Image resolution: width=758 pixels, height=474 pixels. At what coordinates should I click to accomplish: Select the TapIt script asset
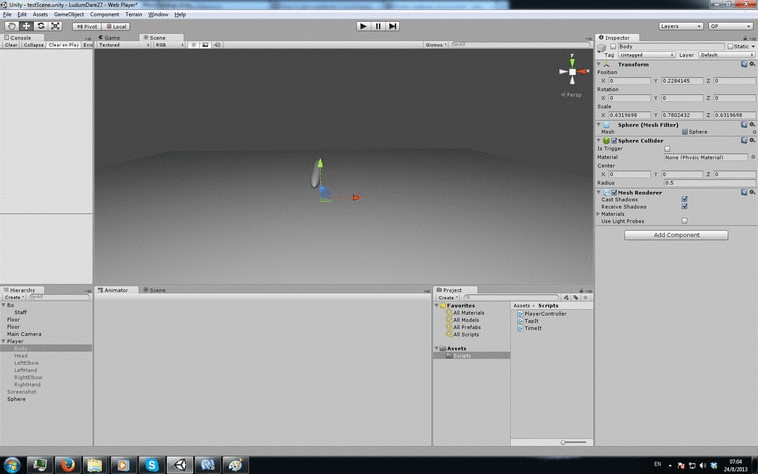tap(528, 321)
